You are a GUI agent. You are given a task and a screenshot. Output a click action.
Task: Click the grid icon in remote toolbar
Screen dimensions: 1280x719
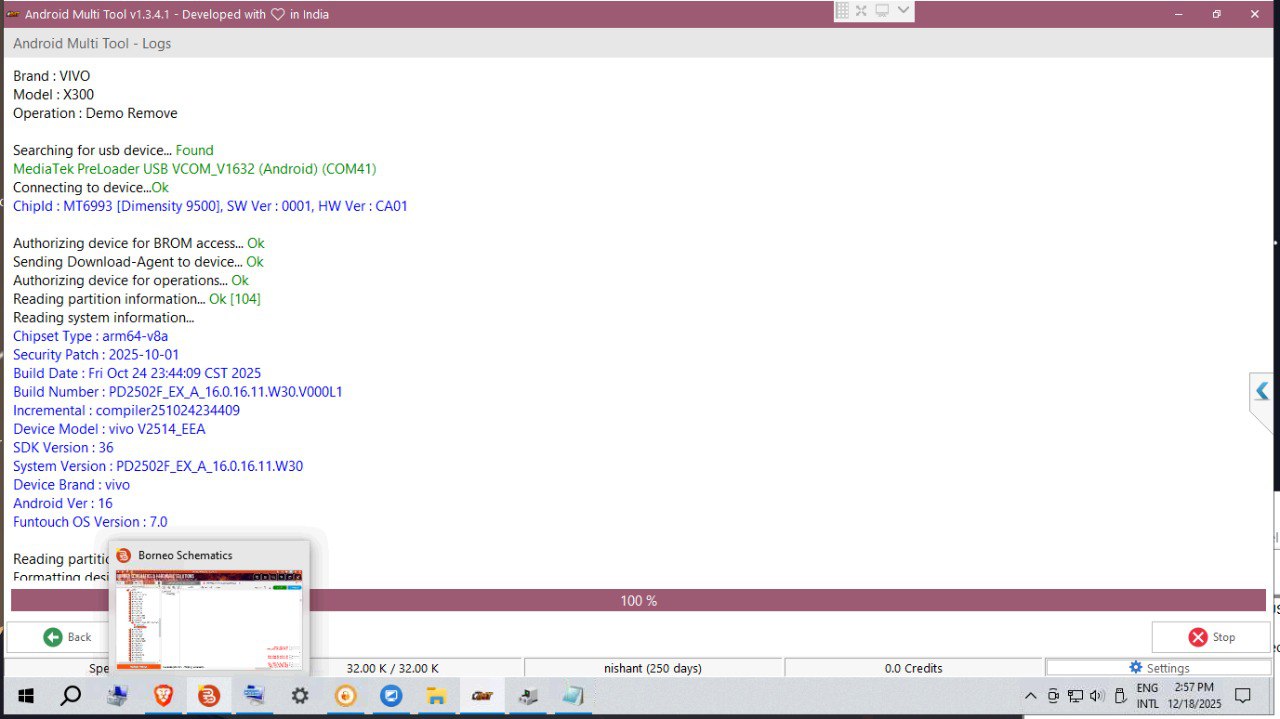(842, 11)
